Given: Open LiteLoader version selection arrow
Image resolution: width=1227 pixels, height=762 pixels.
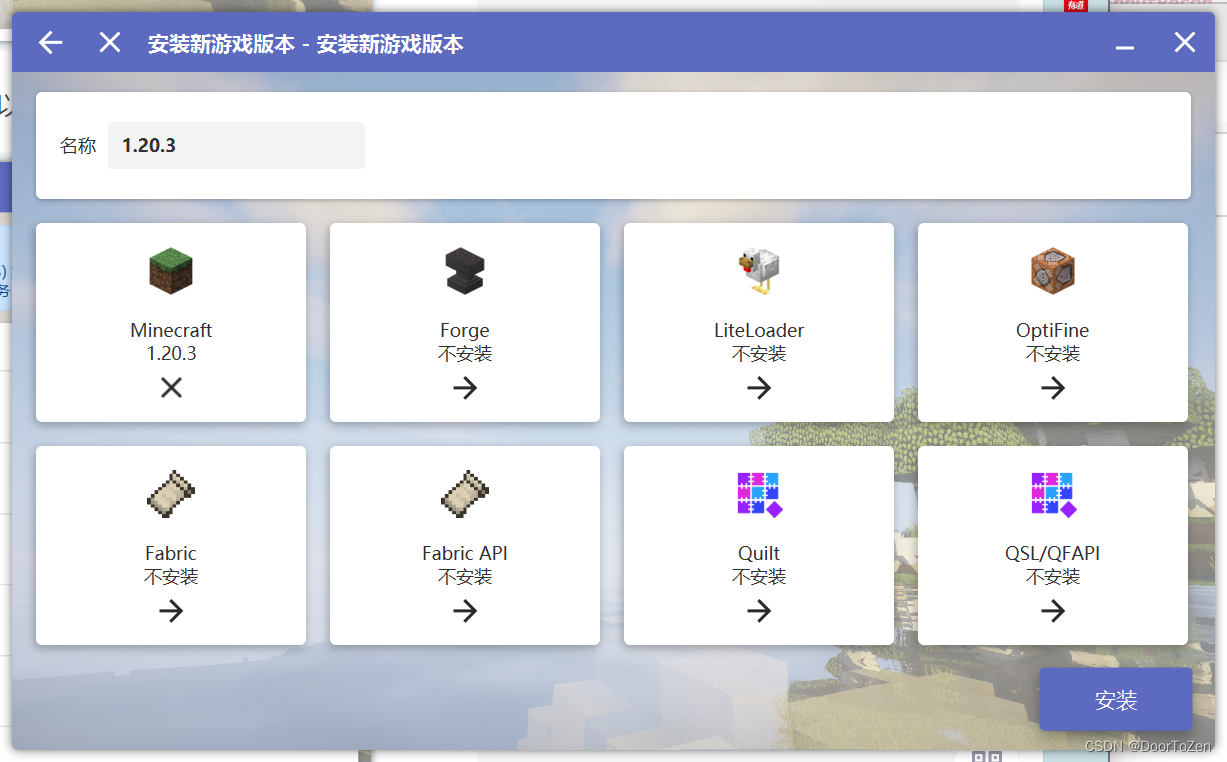Looking at the screenshot, I should [759, 388].
